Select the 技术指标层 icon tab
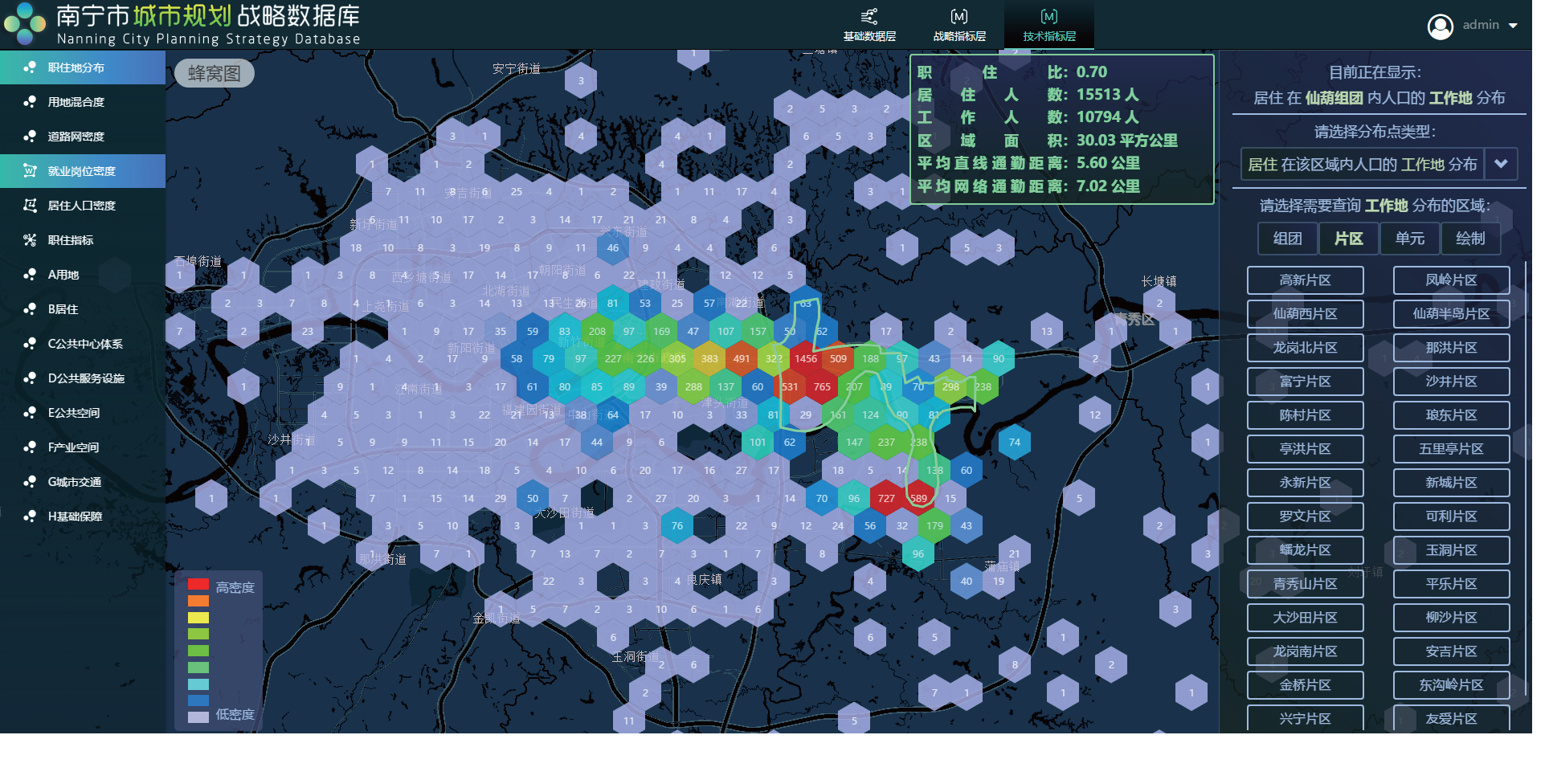Screen dimensions: 1549x784 (1048, 17)
